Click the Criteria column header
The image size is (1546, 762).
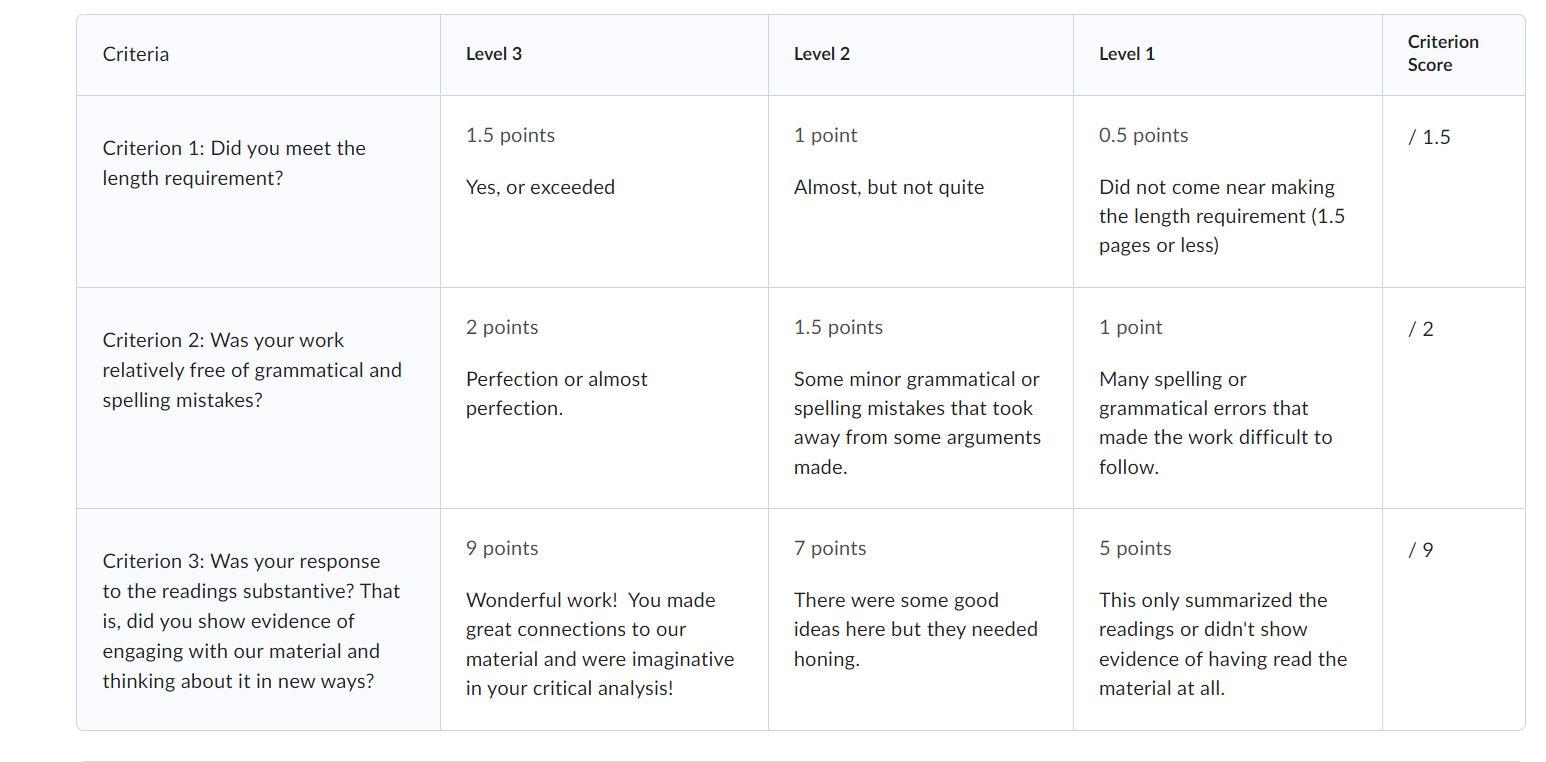[x=136, y=55]
